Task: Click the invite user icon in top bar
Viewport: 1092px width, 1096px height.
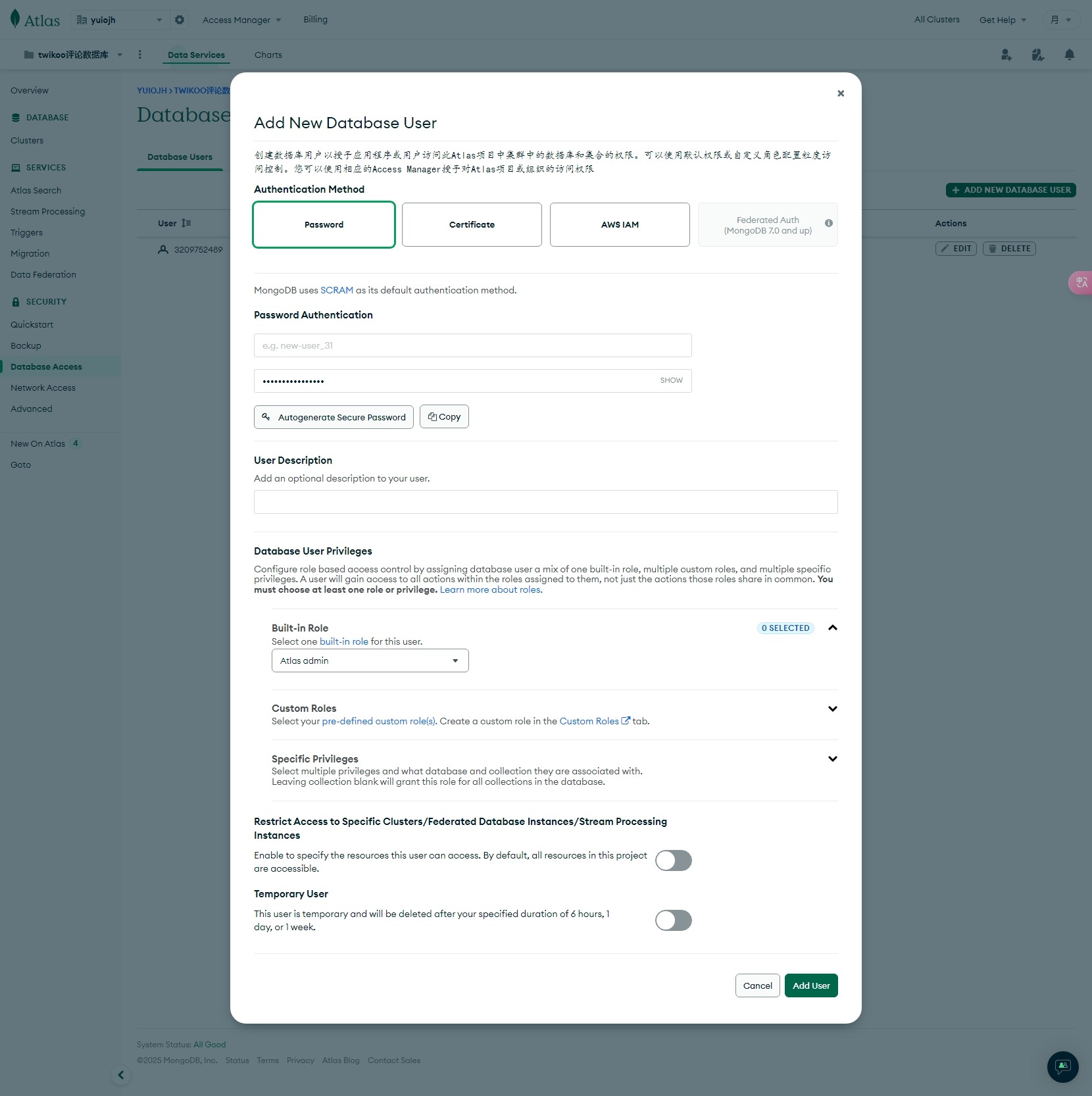Action: point(1006,55)
